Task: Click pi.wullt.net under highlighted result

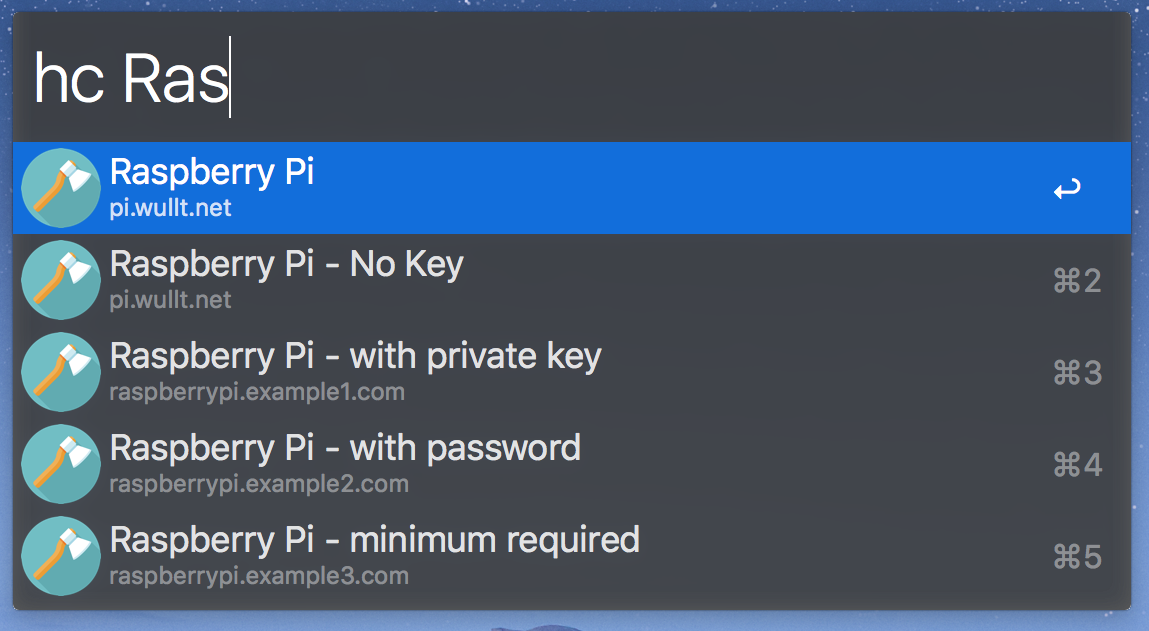Action: coord(170,208)
